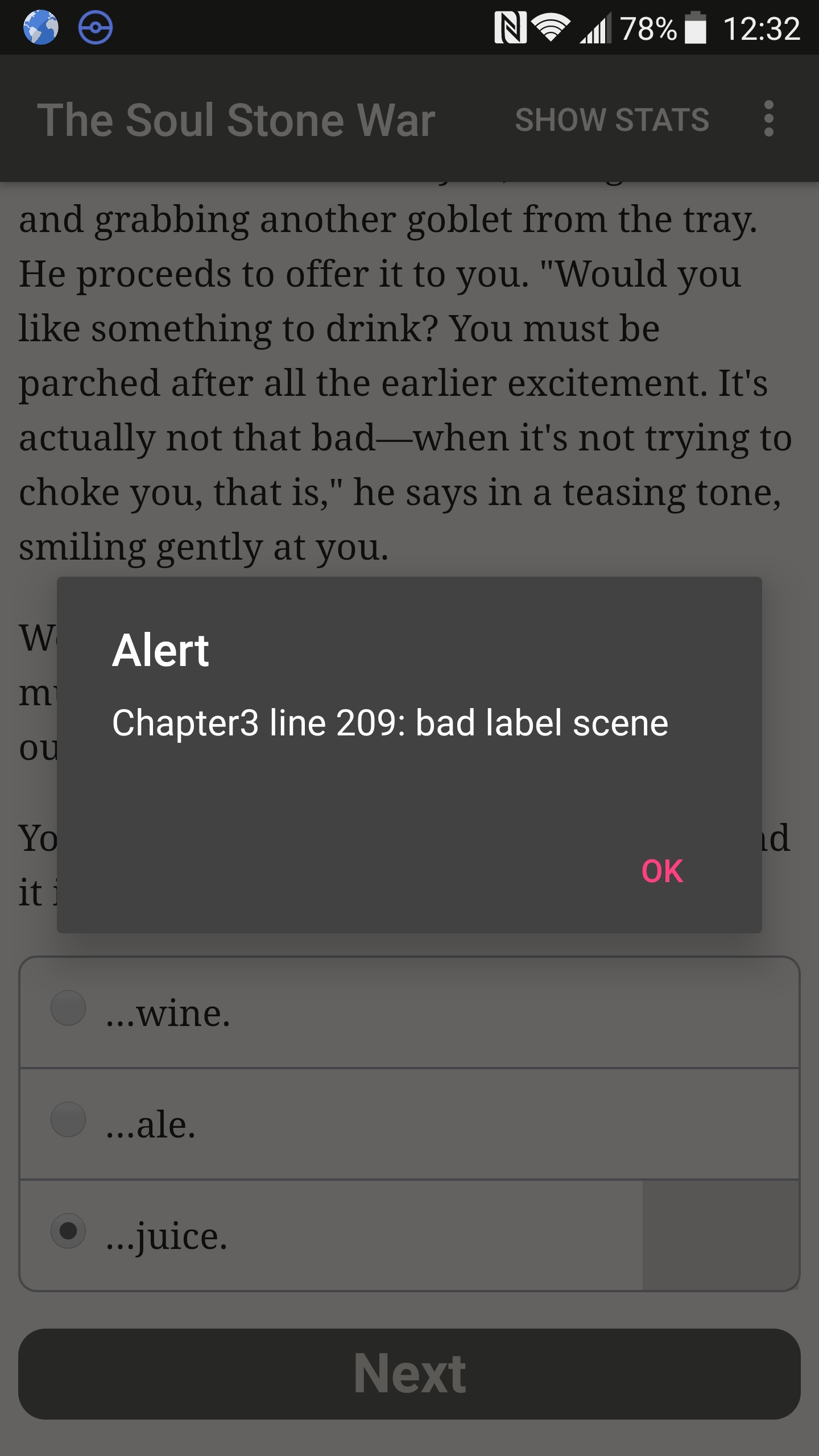Tap the 78% battery percentage text
The width and height of the screenshot is (819, 1456).
(648, 28)
